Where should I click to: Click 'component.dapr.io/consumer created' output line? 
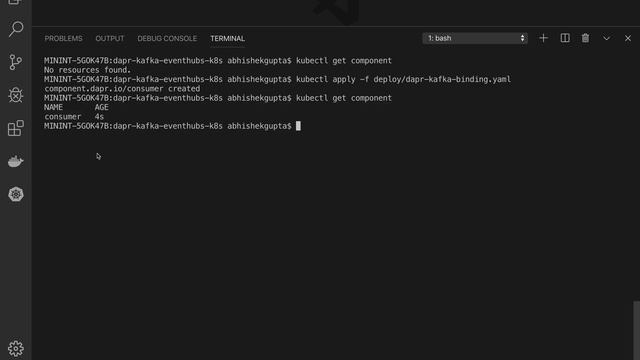[122, 89]
